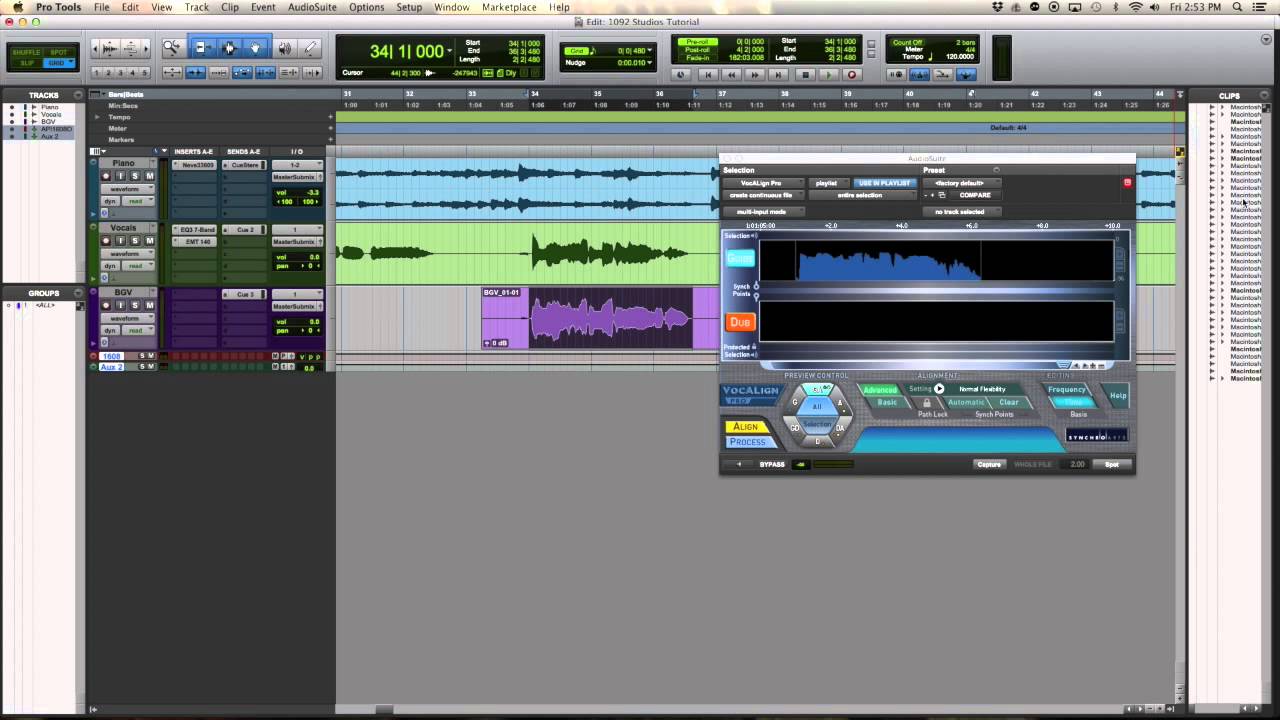
Task: Select the Zoomer tool in the toolbar
Action: [172, 47]
